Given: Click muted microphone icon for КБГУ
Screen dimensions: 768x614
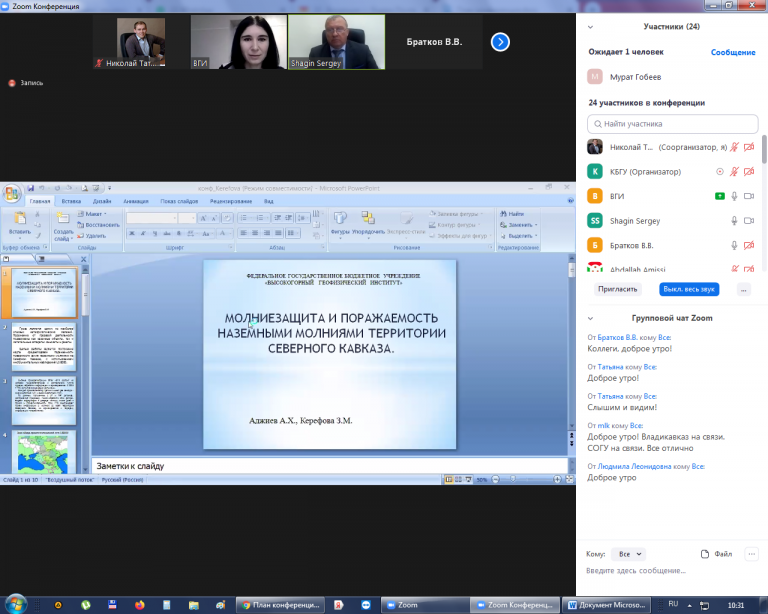Looking at the screenshot, I should (734, 171).
